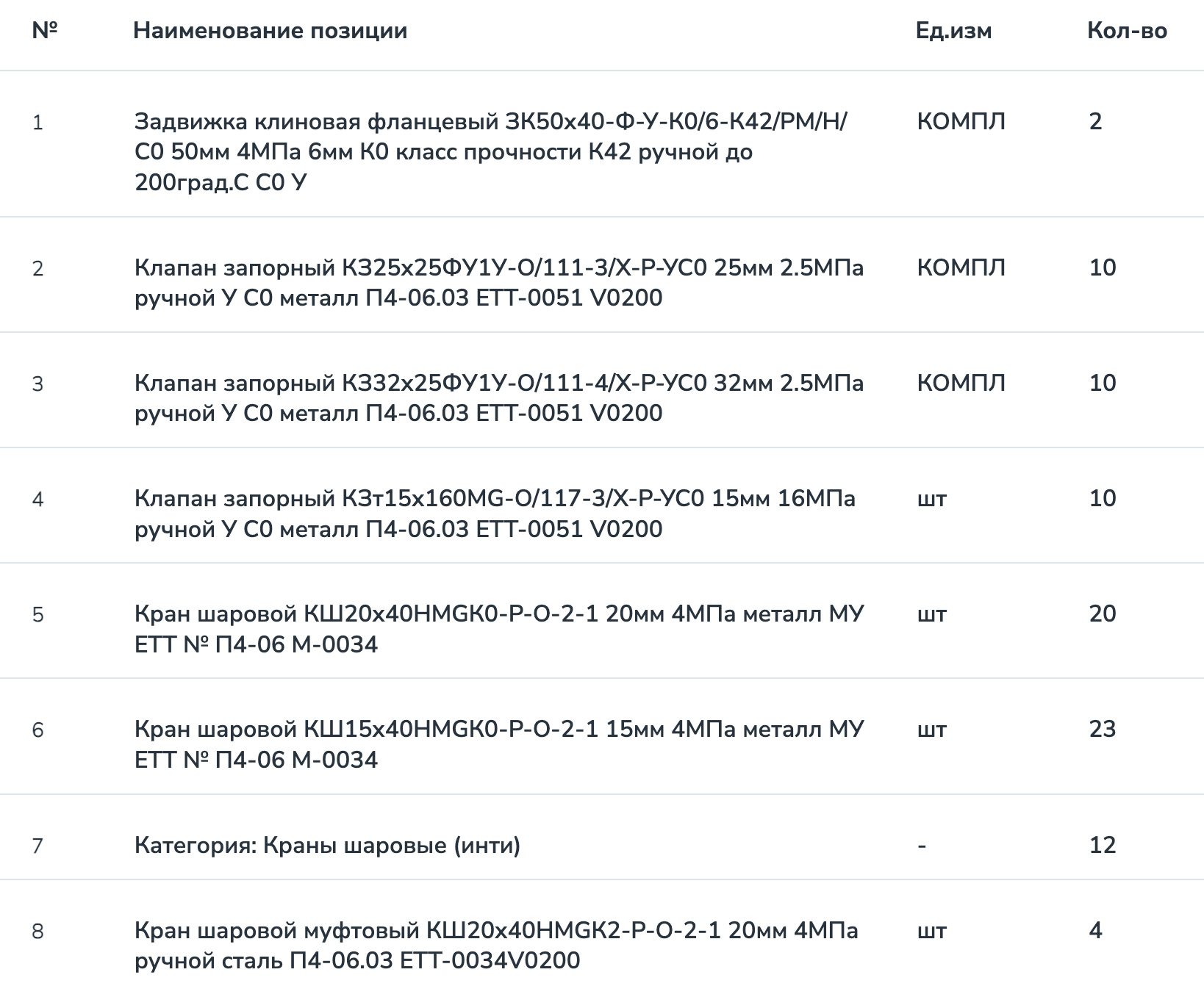Click the КОМПЛ unit in the ЗК50х40 row
Image resolution: width=1204 pixels, height=986 pixels.
click(x=961, y=121)
